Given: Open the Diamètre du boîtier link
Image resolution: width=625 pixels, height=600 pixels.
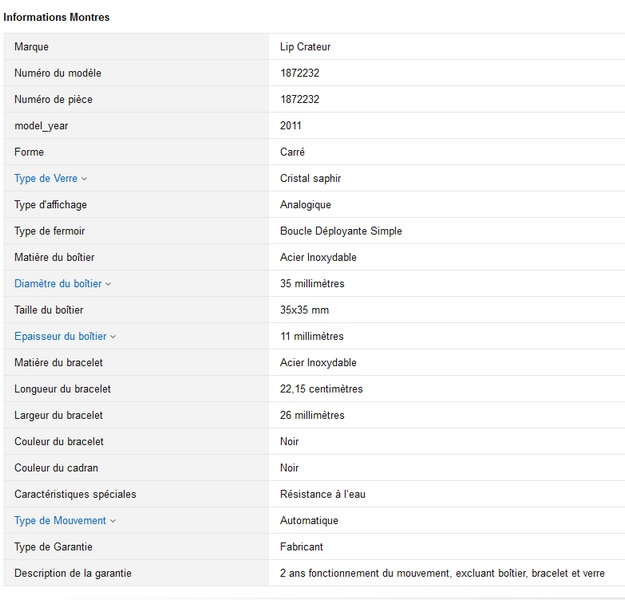Looking at the screenshot, I should point(57,284).
